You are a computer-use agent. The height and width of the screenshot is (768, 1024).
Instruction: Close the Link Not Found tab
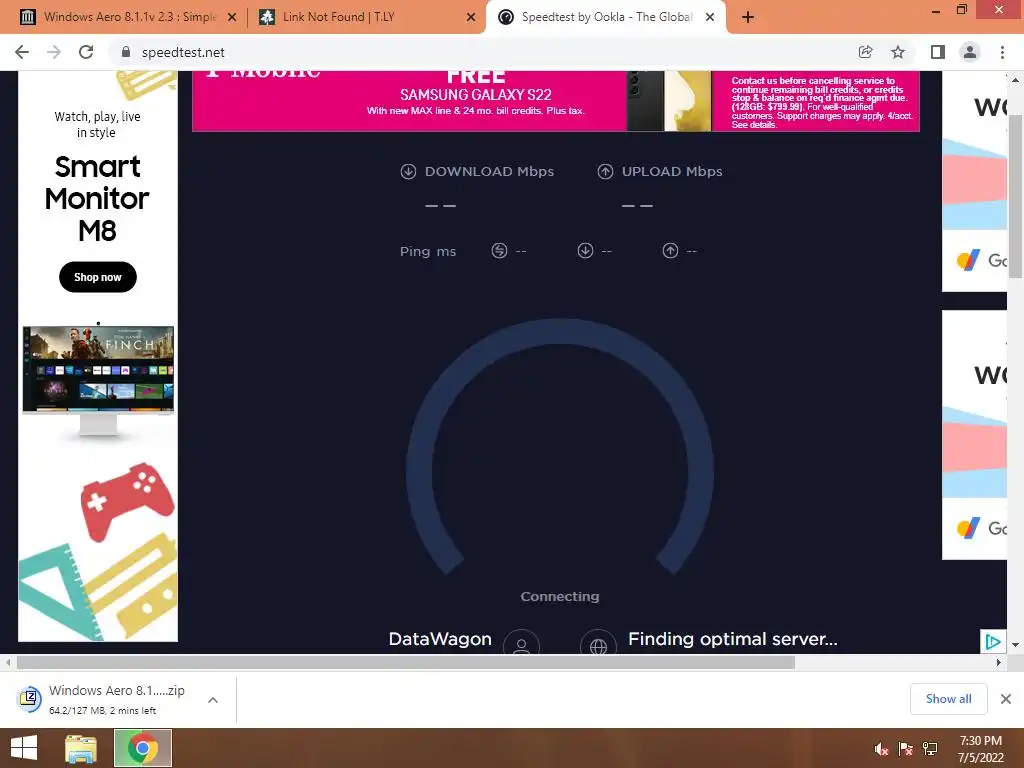coord(471,18)
